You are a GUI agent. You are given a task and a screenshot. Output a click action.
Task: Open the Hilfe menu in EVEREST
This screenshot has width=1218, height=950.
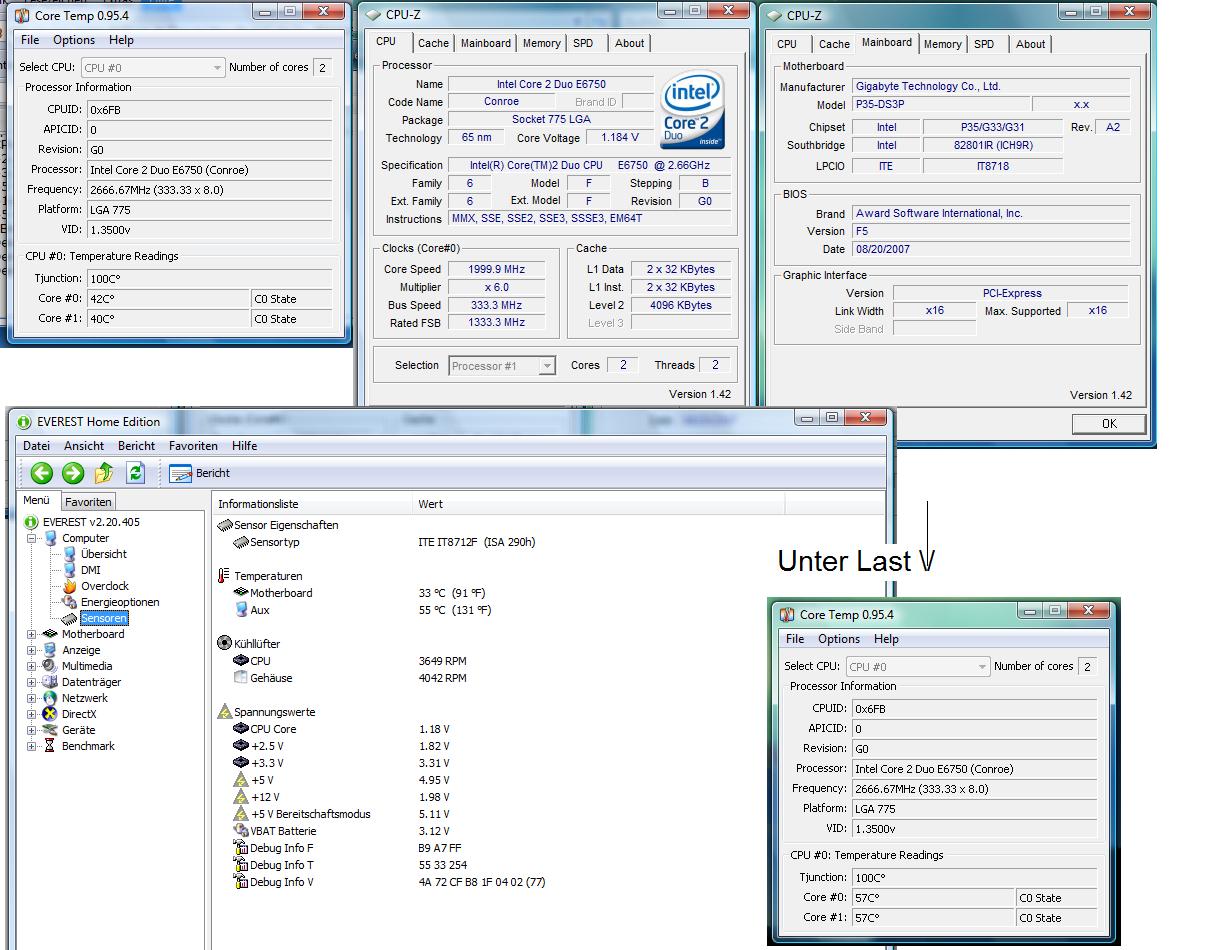(x=244, y=446)
